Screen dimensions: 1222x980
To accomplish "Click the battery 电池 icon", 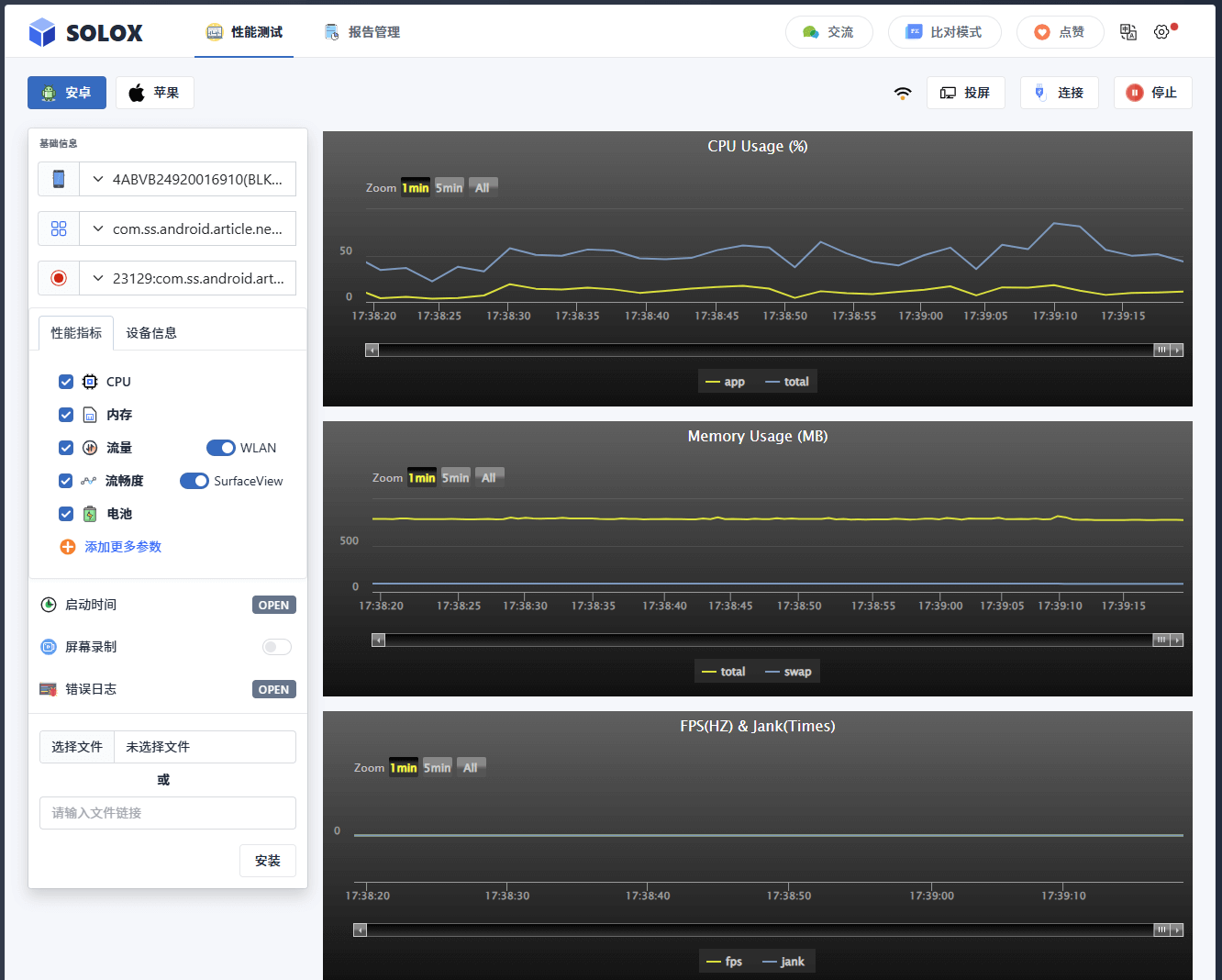I will 90,514.
